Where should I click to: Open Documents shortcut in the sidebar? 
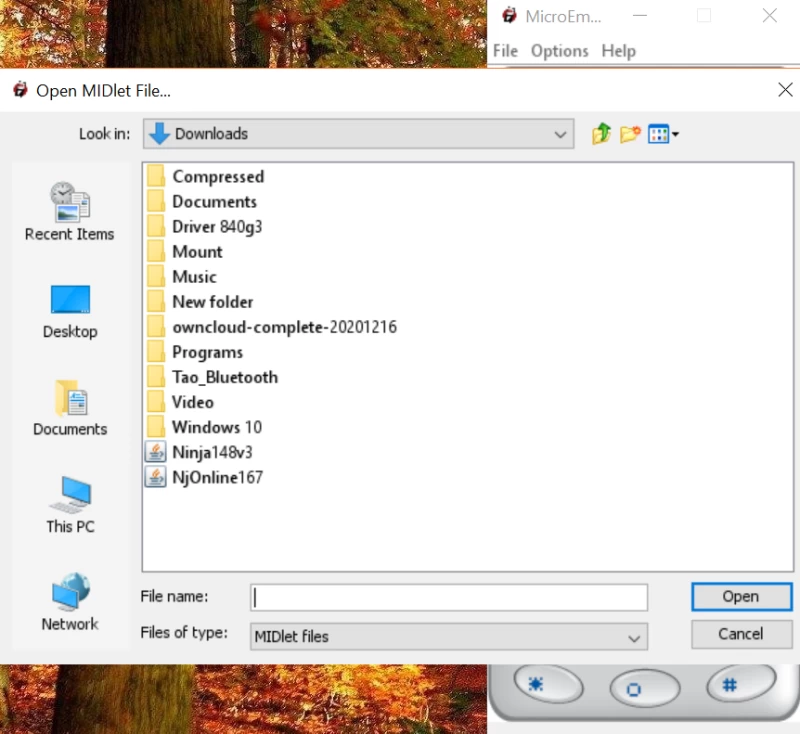tap(70, 408)
